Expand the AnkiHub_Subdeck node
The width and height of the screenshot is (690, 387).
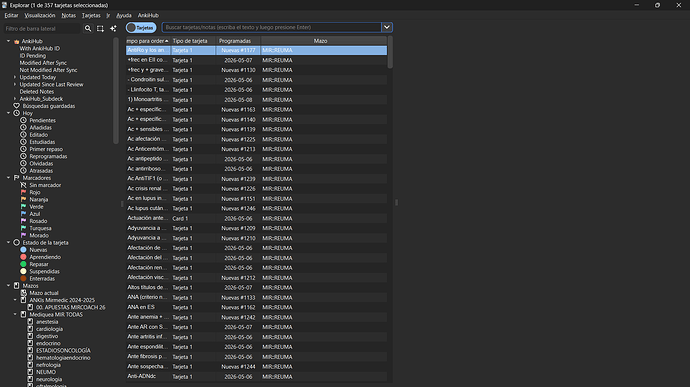click(x=15, y=99)
